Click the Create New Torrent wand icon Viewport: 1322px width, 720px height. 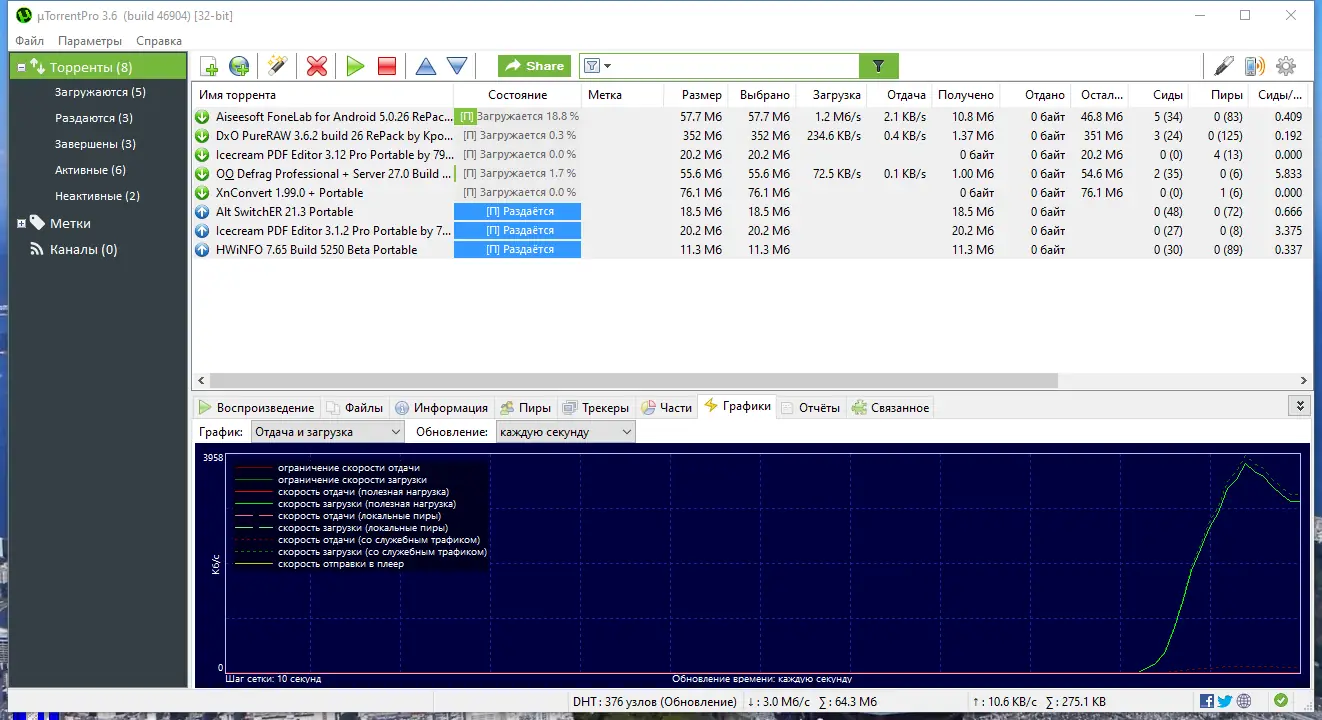277,66
